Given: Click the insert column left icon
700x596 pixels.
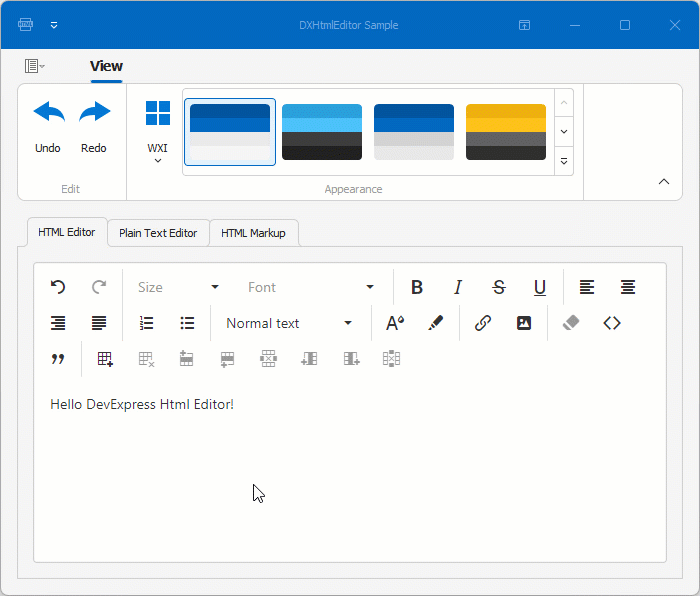Looking at the screenshot, I should tap(309, 358).
